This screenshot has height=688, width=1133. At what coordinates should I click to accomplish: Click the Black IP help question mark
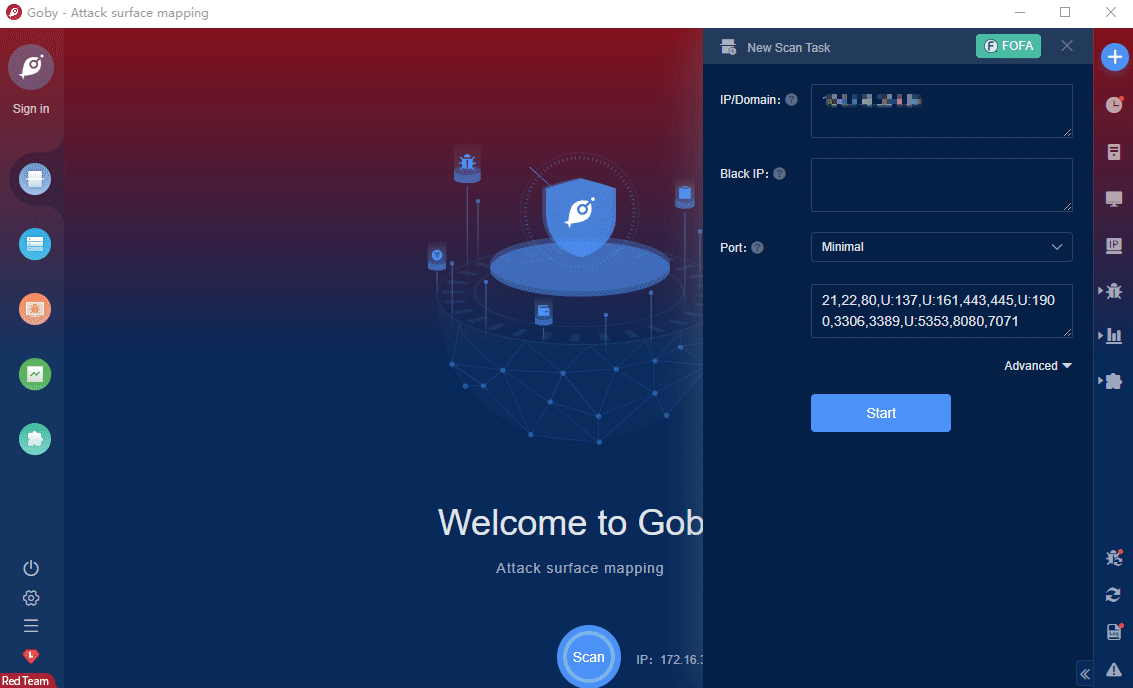[x=780, y=173]
